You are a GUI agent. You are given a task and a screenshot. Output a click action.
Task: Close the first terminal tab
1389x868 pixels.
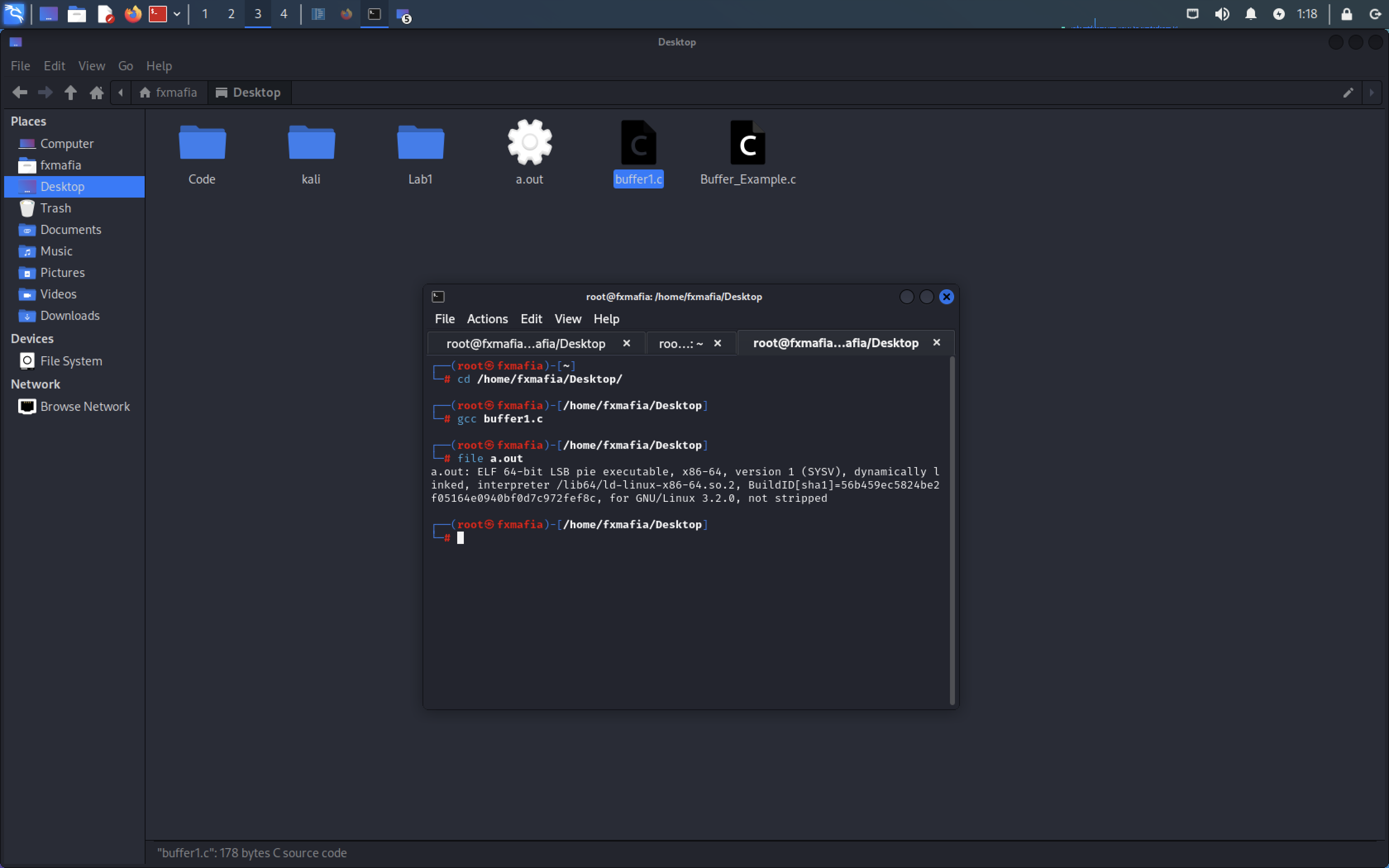(627, 343)
